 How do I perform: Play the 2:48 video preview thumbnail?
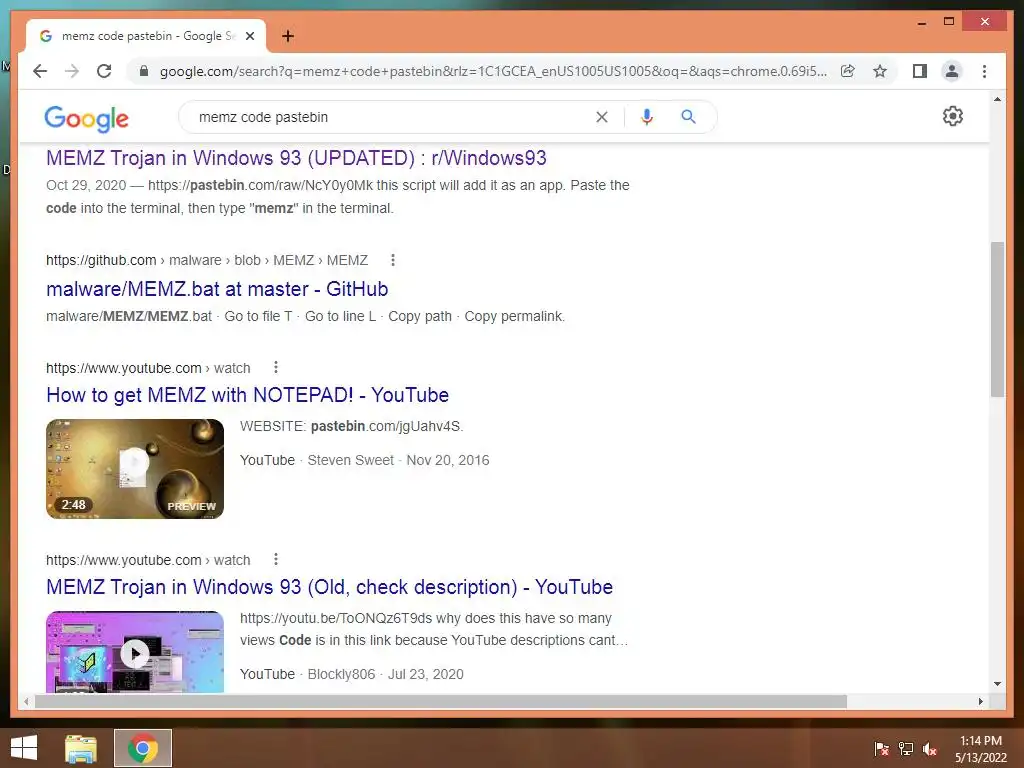click(135, 469)
